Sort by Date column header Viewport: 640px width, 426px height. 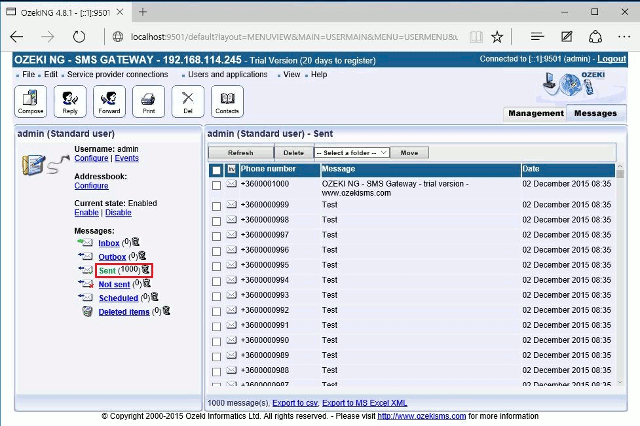point(568,169)
